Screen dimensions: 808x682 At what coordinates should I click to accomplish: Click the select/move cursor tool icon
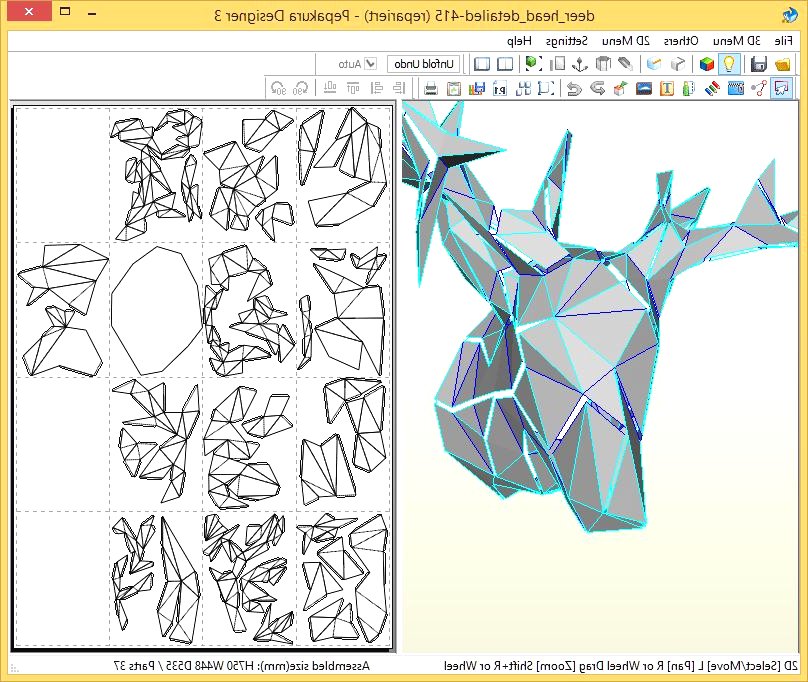click(782, 89)
